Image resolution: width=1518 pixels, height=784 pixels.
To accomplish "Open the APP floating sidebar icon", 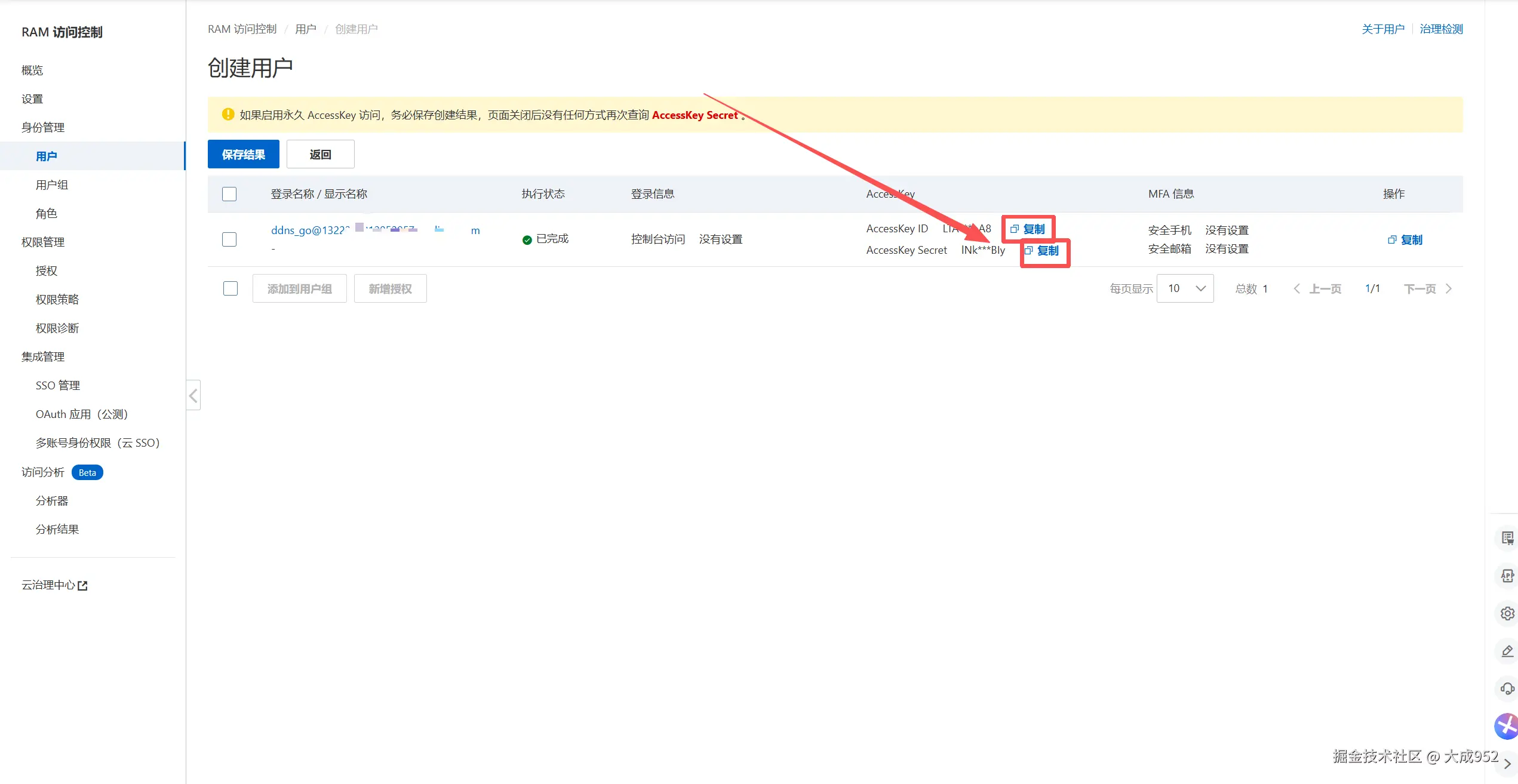I will click(1507, 576).
